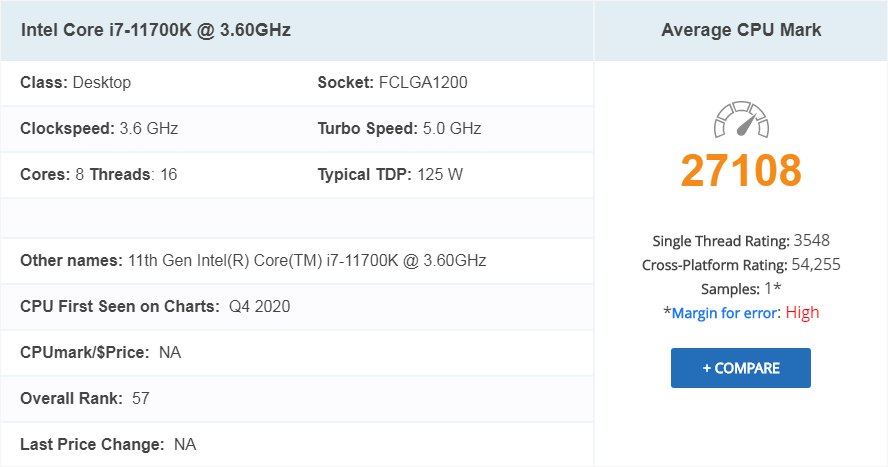Click the Clockspeed 3.6 GHz entry
The image size is (888, 467).
pyautogui.click(x=99, y=128)
